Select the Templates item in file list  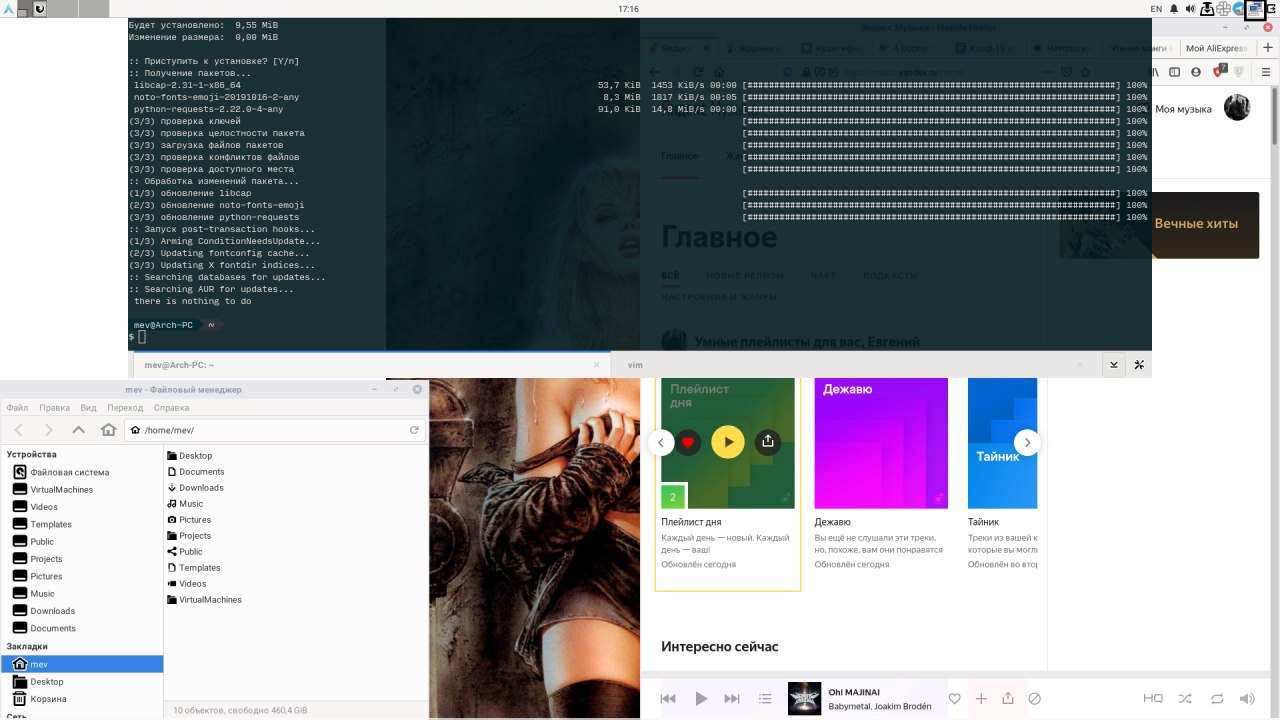tap(193, 568)
